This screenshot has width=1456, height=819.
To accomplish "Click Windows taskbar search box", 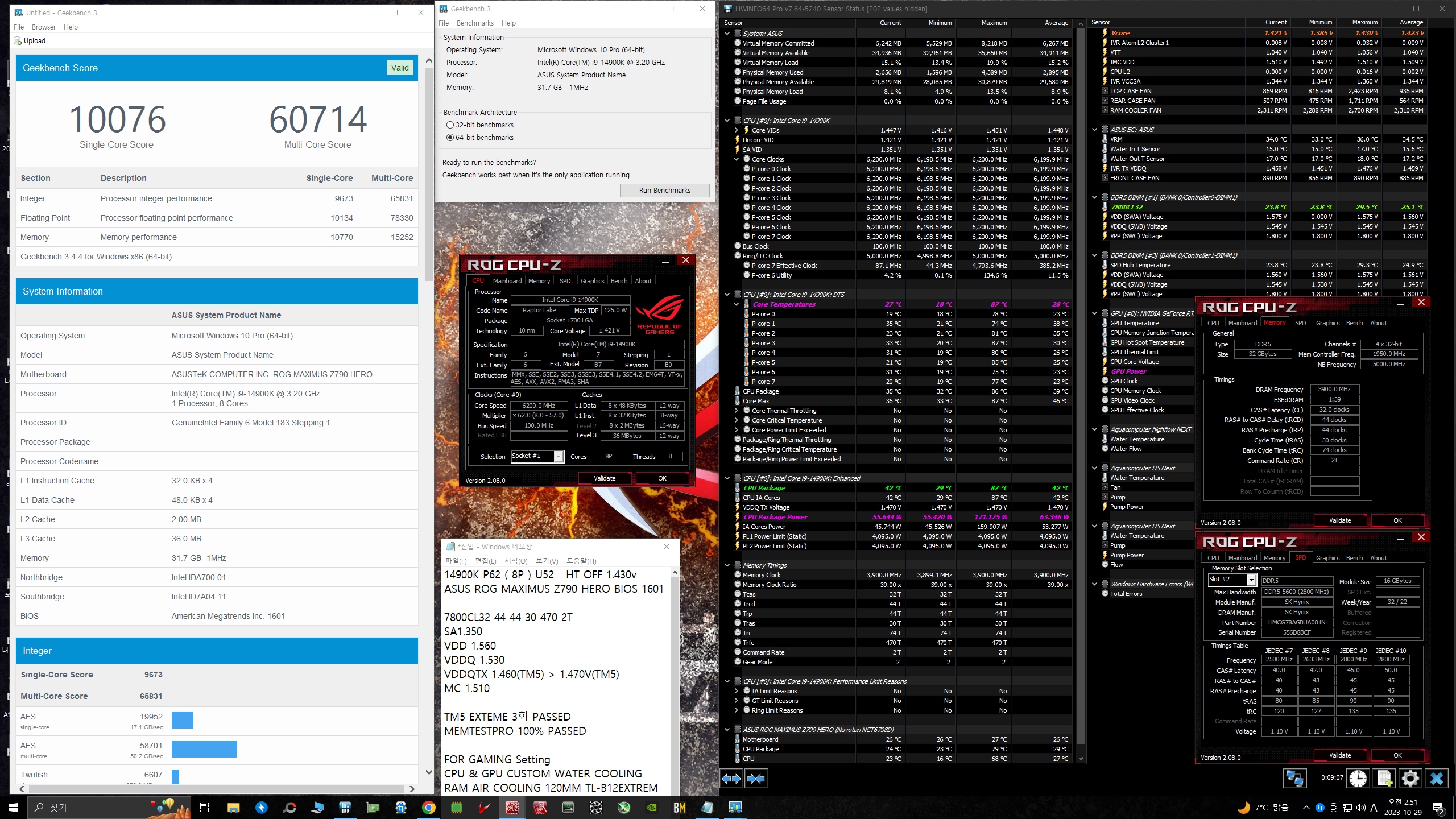I will click(x=108, y=808).
